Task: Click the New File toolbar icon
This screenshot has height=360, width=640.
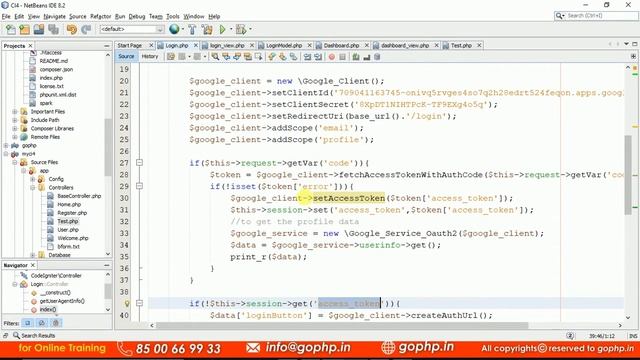Action: [x=11, y=29]
